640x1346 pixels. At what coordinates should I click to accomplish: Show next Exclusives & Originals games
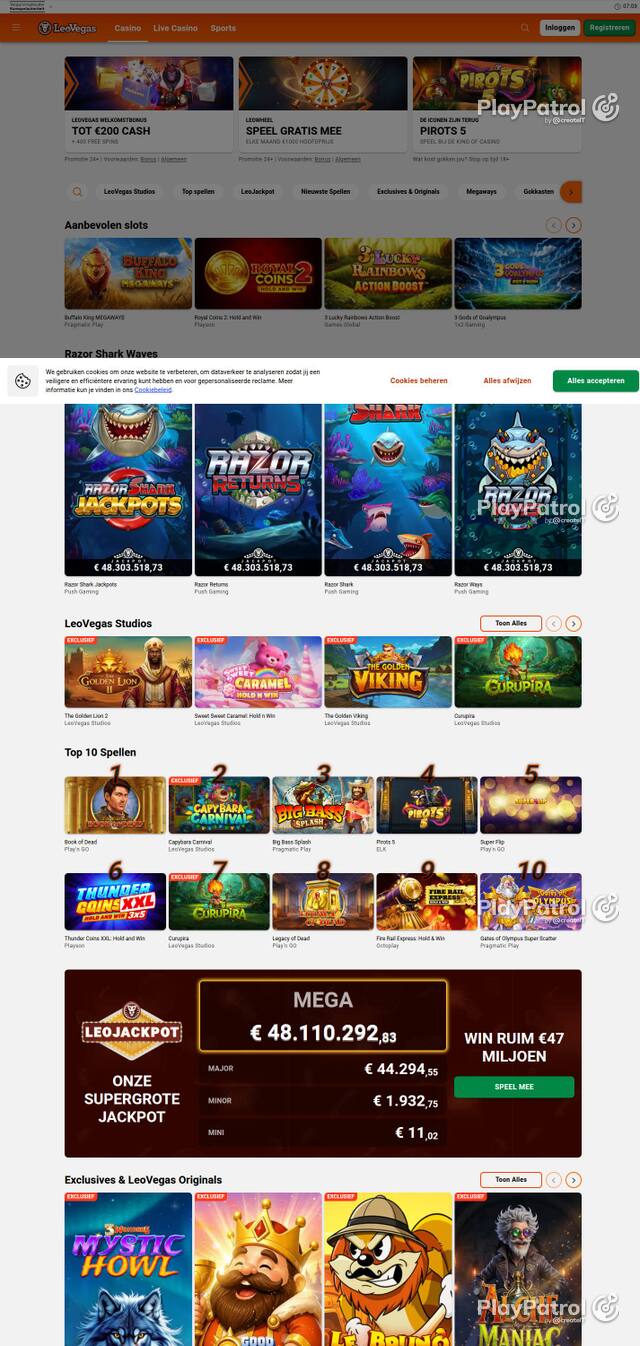(573, 1180)
